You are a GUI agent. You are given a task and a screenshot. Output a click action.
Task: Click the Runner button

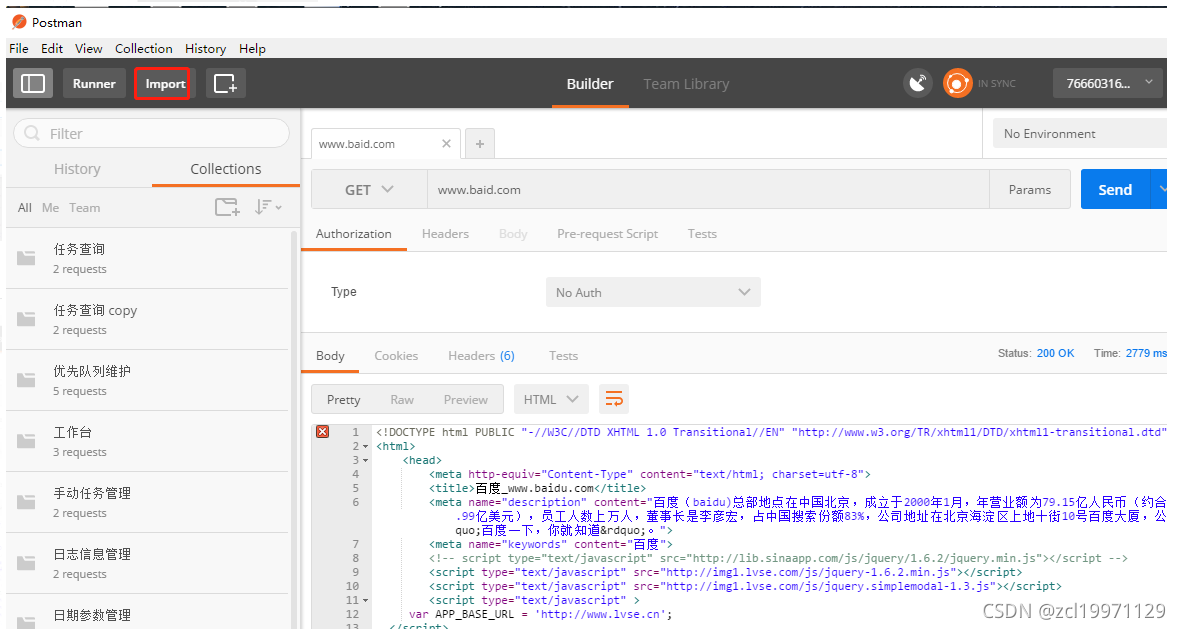point(94,84)
